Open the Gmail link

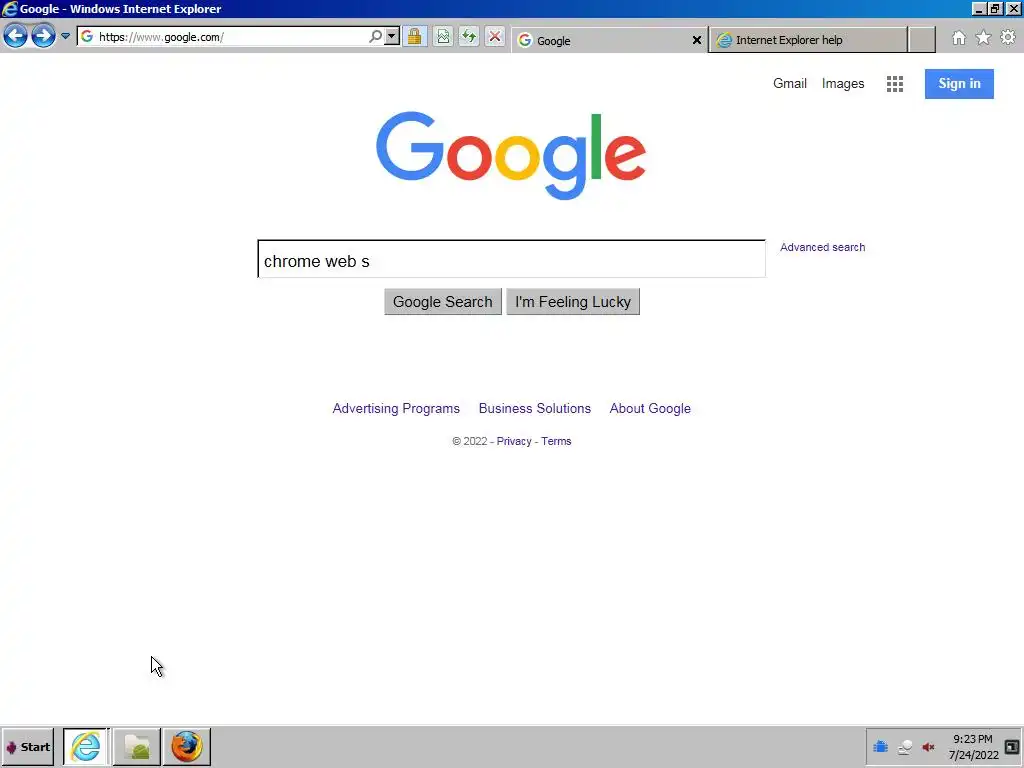(x=790, y=84)
